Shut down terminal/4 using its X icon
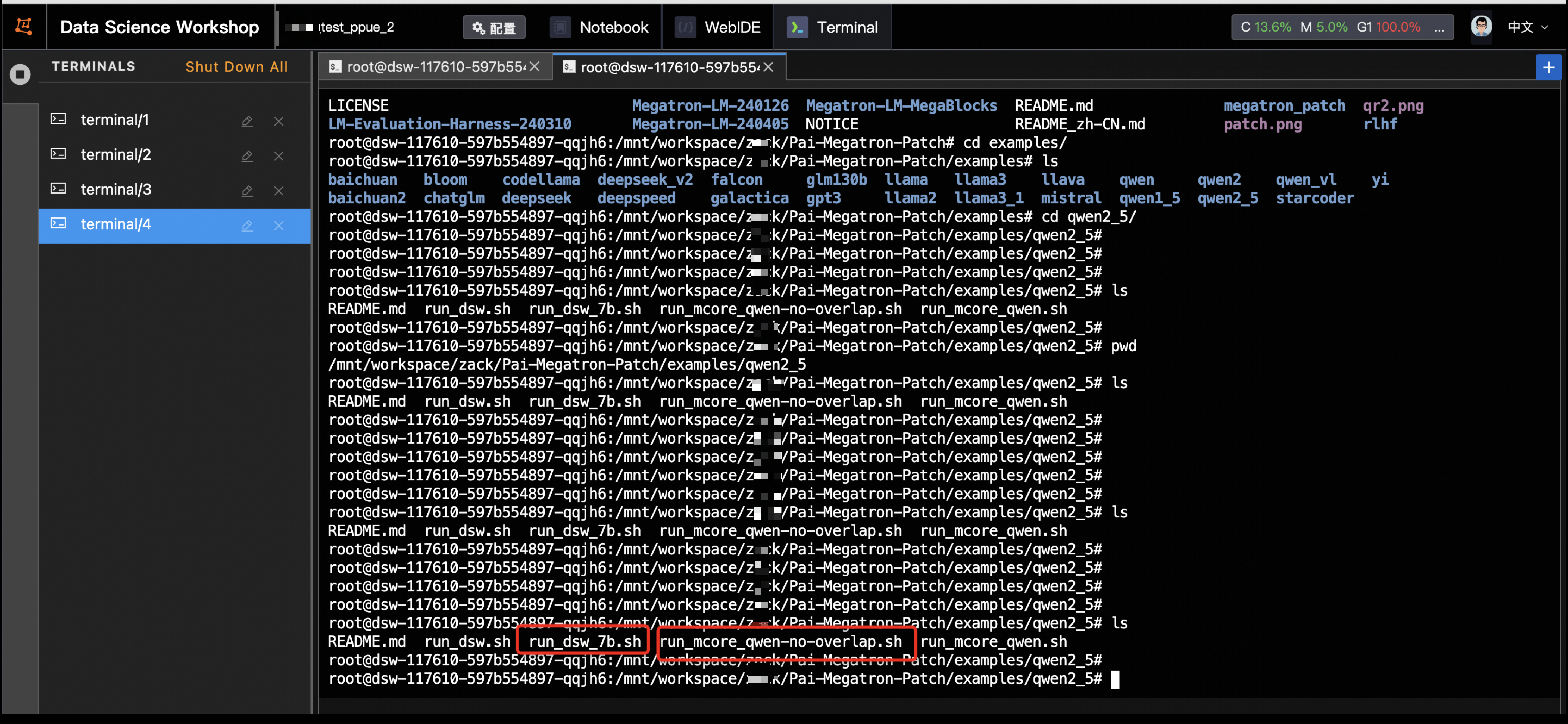Screen dimensions: 1568x724 point(279,225)
